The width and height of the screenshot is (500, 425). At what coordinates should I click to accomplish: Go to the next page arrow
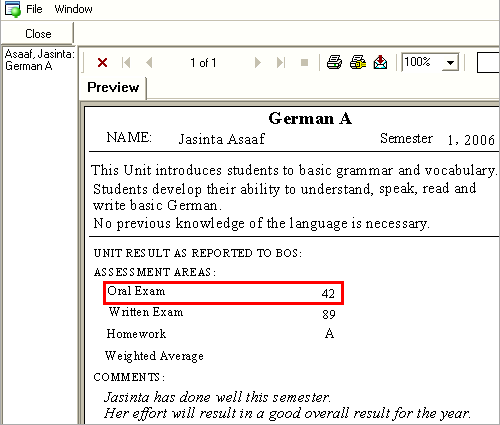tap(257, 62)
